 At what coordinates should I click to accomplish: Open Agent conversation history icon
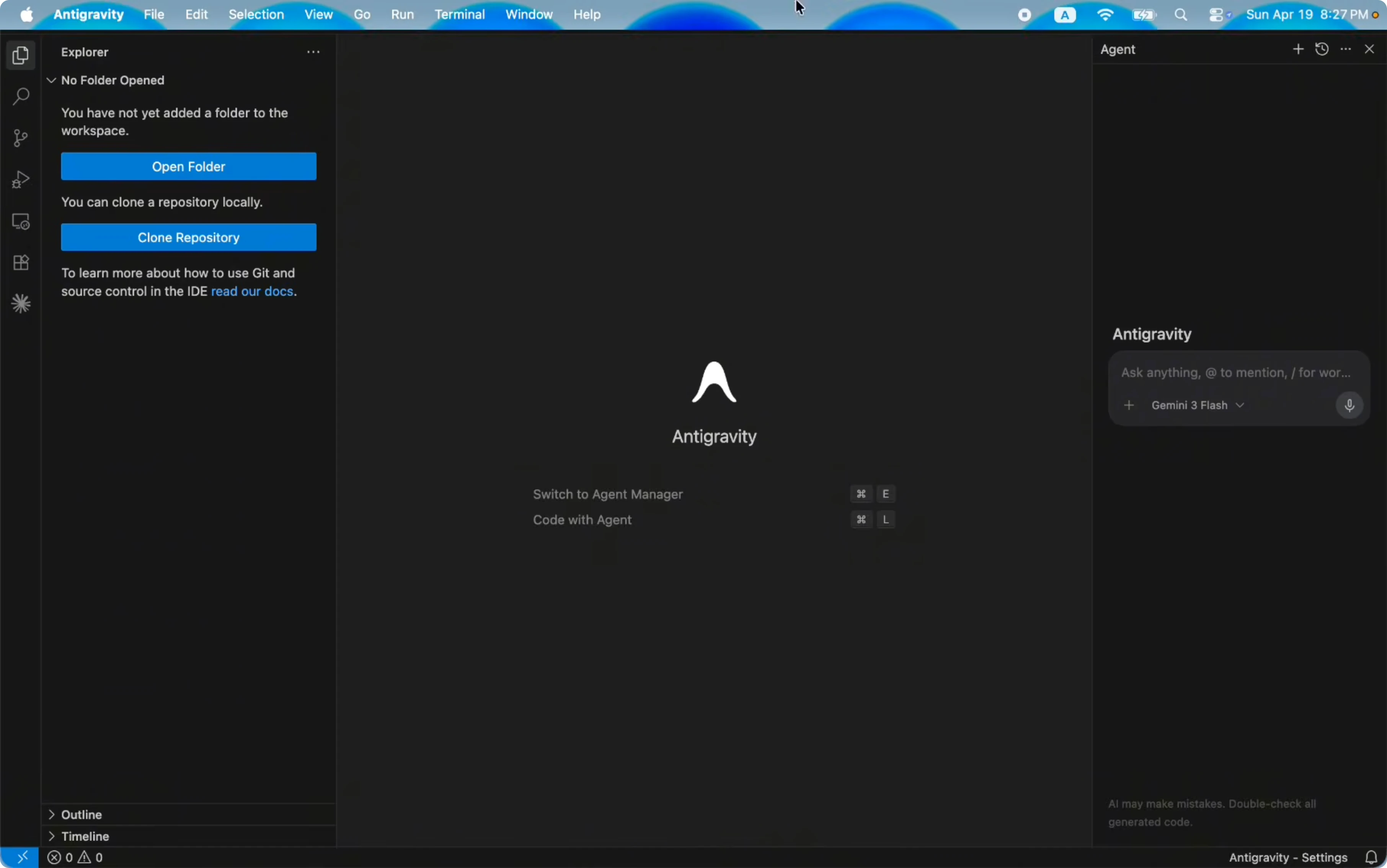(x=1322, y=49)
